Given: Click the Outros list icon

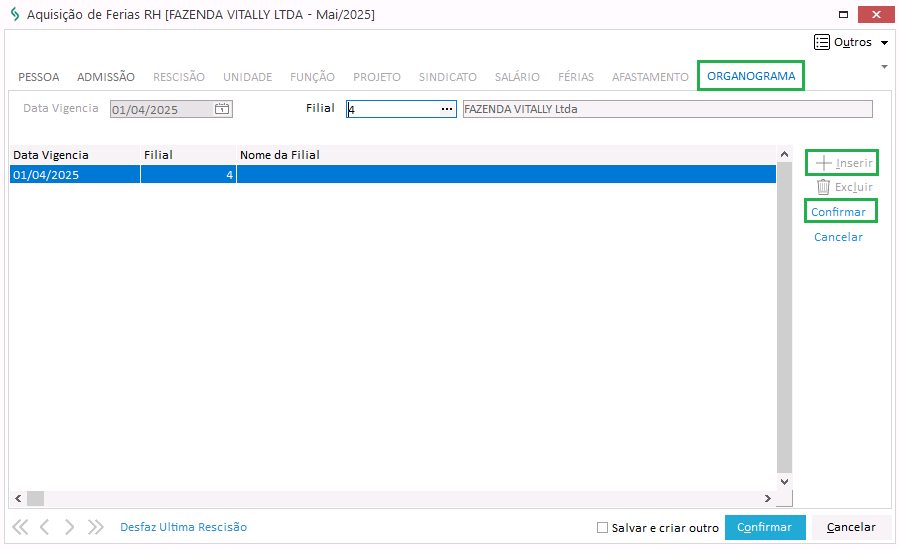Looking at the screenshot, I should [x=822, y=42].
